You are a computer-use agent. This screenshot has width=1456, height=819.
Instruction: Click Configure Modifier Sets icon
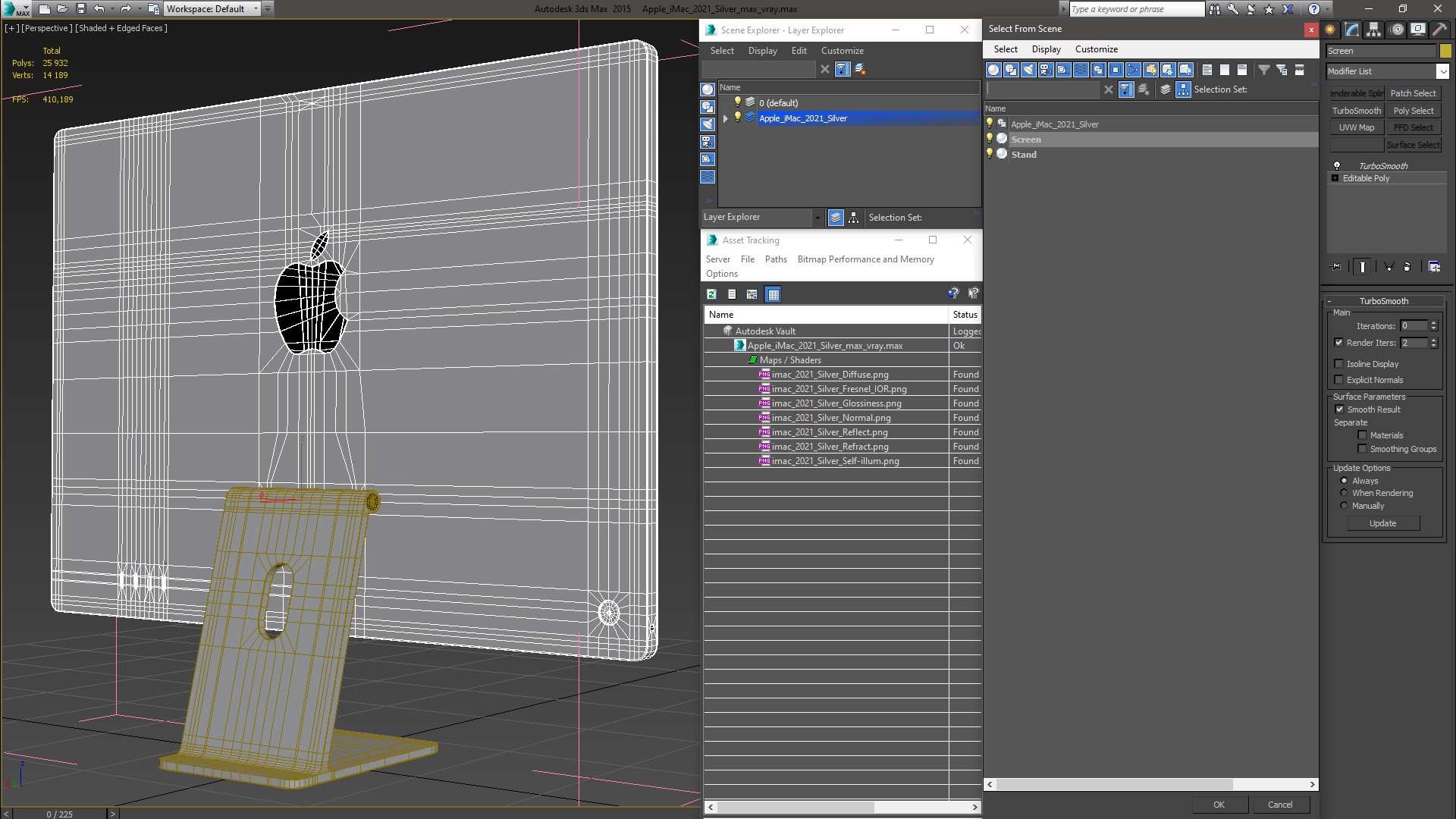[1434, 267]
